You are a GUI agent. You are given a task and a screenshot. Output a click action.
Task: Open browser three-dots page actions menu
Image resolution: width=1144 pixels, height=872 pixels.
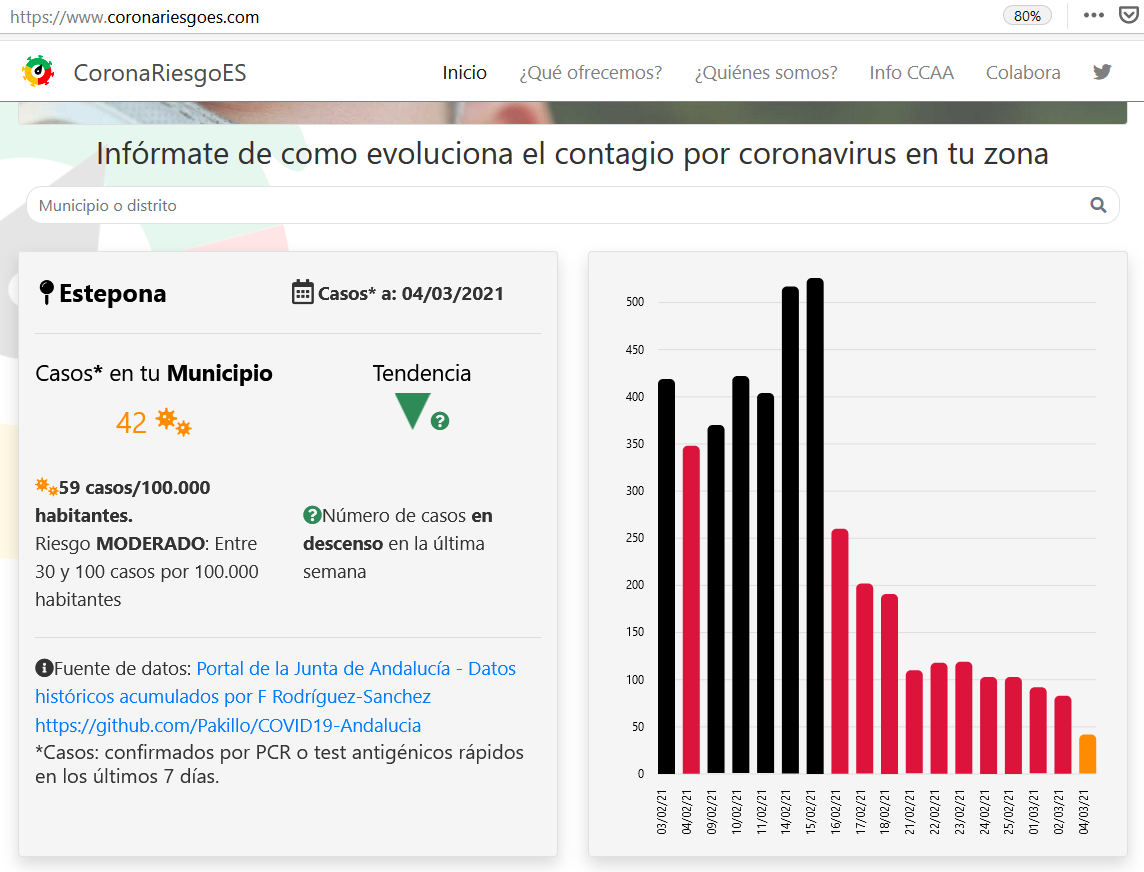point(1094,15)
